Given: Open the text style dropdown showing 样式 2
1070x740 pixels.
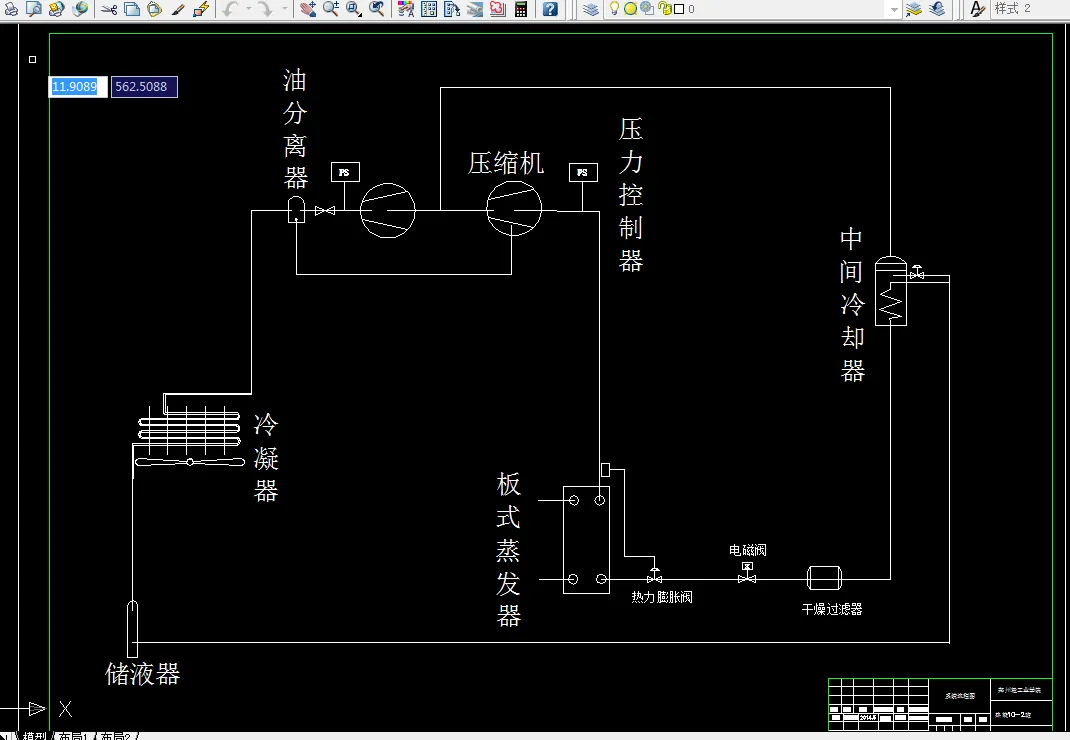Looking at the screenshot, I should click(1029, 9).
